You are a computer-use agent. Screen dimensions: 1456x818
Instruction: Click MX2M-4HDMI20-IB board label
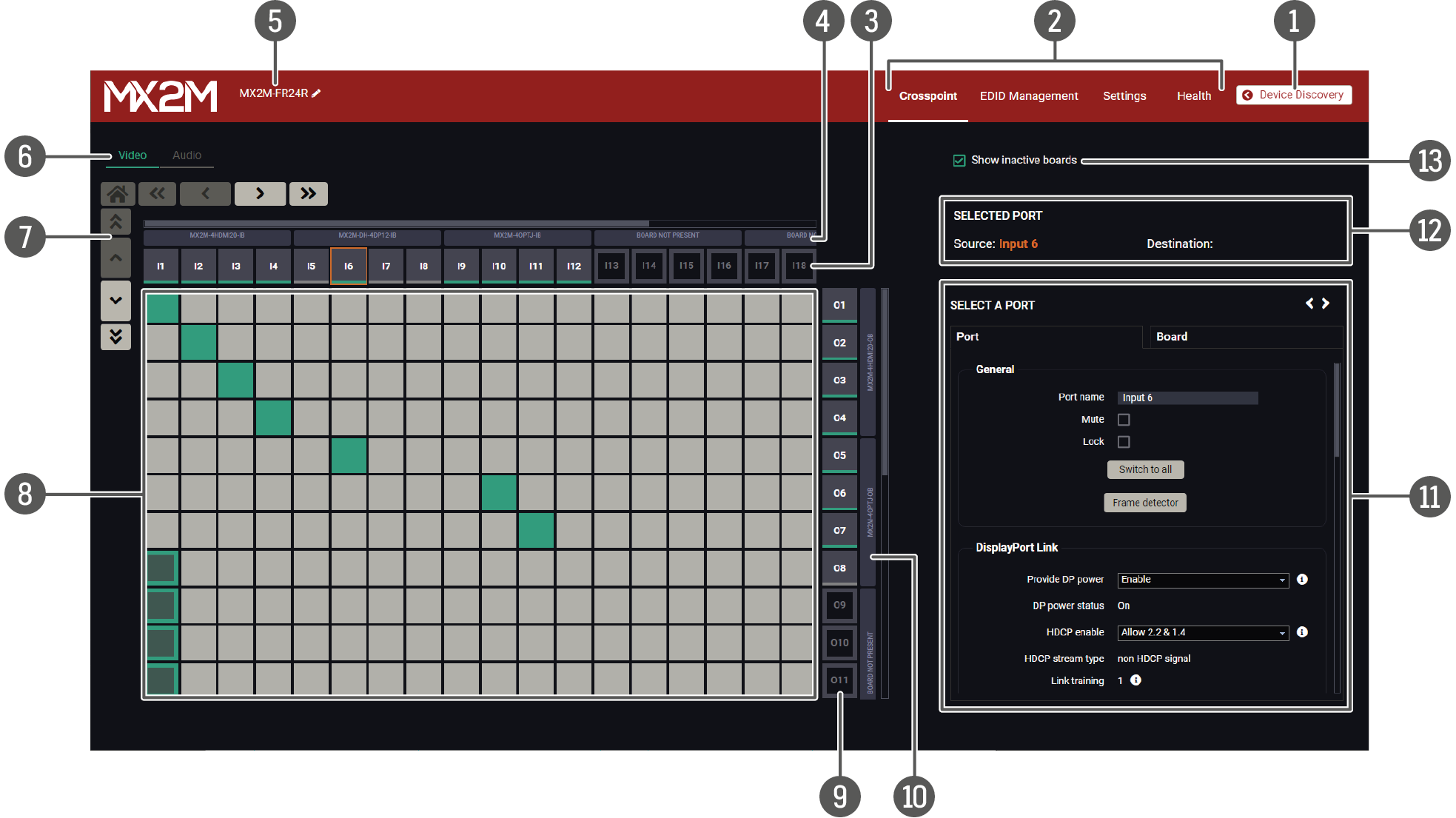(217, 236)
